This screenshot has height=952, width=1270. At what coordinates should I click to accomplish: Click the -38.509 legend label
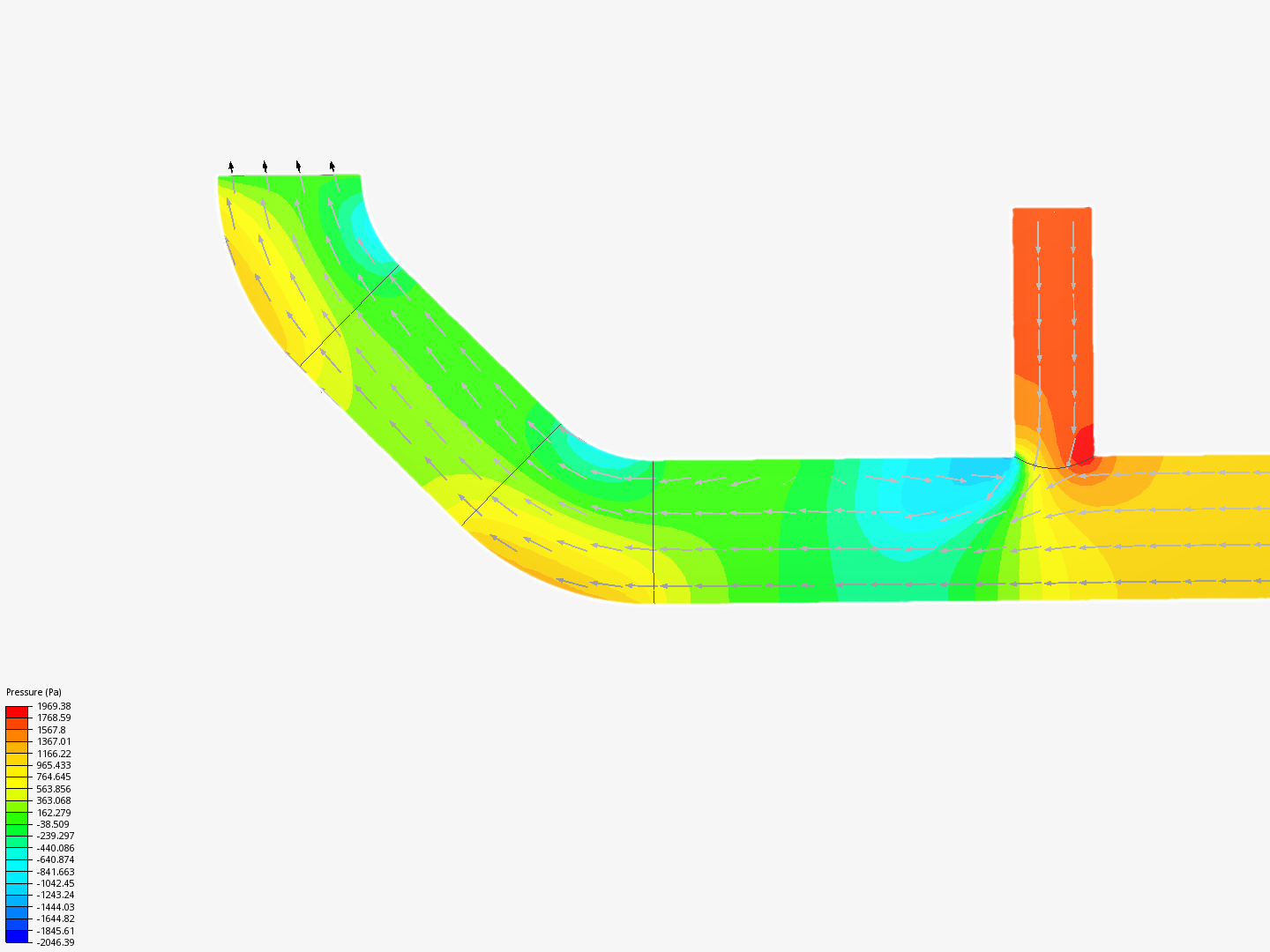[x=53, y=824]
